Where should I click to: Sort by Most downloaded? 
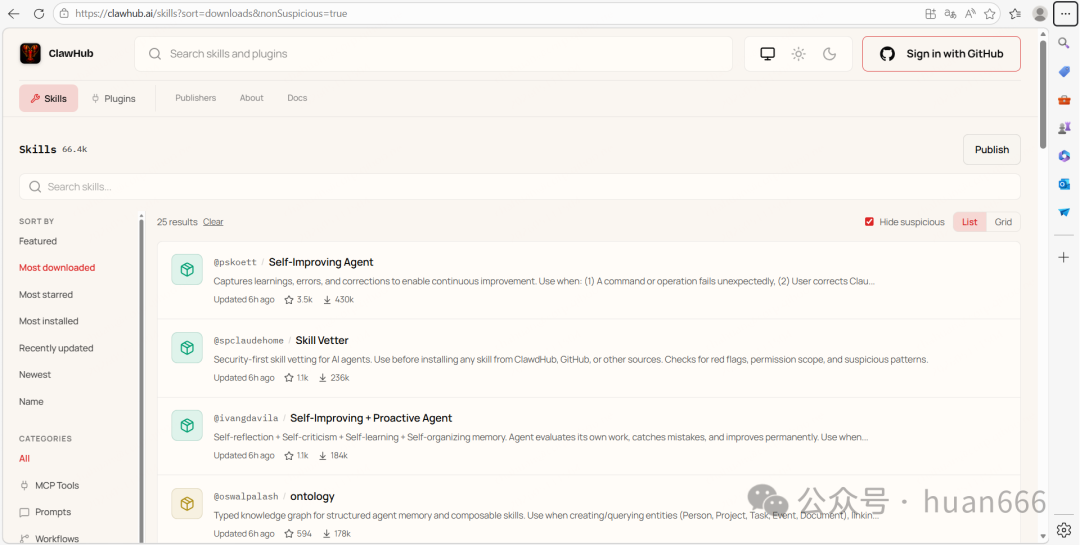coord(57,267)
